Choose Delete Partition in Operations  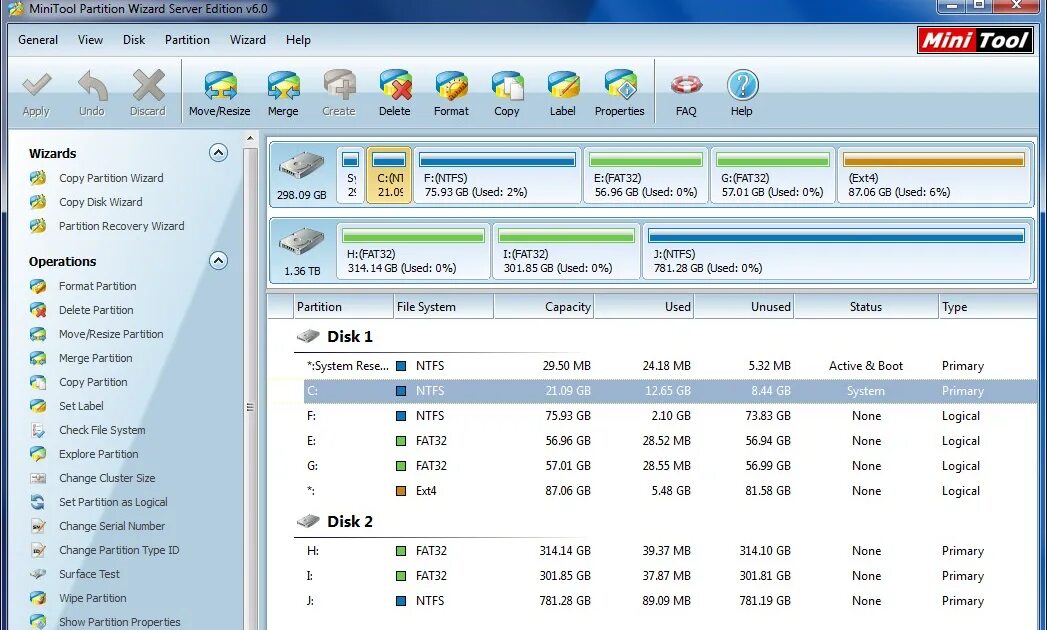[96, 310]
